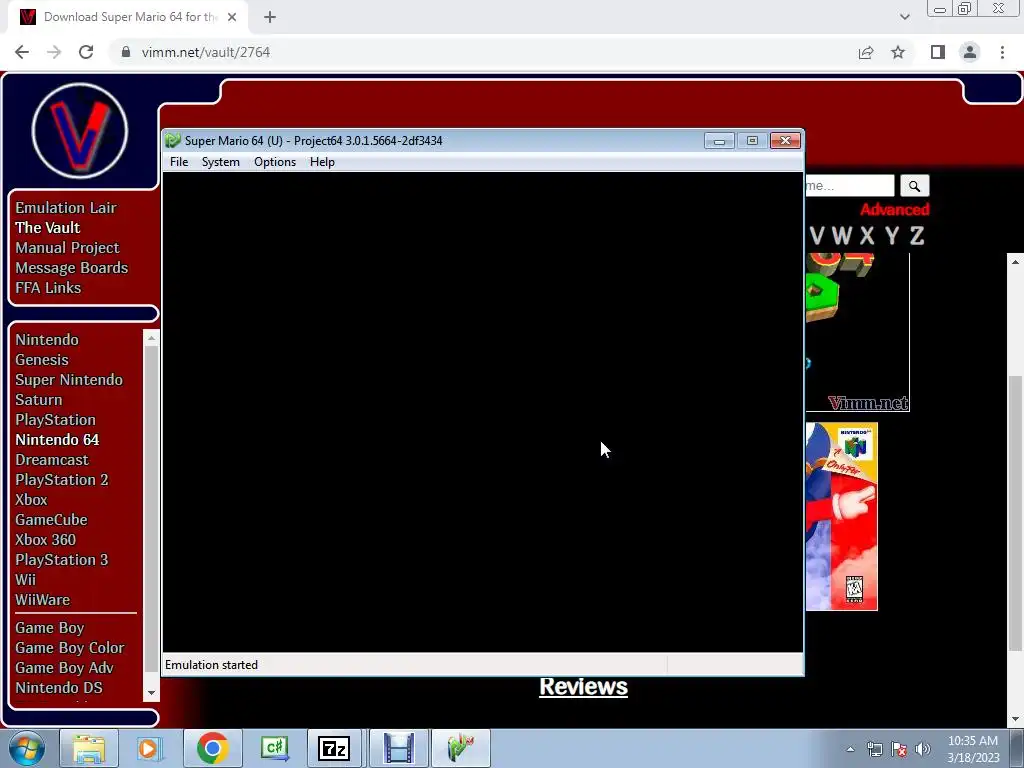Viewport: 1024px width, 768px height.
Task: Select Nintendo 64 in systems list
Action: [x=57, y=440]
